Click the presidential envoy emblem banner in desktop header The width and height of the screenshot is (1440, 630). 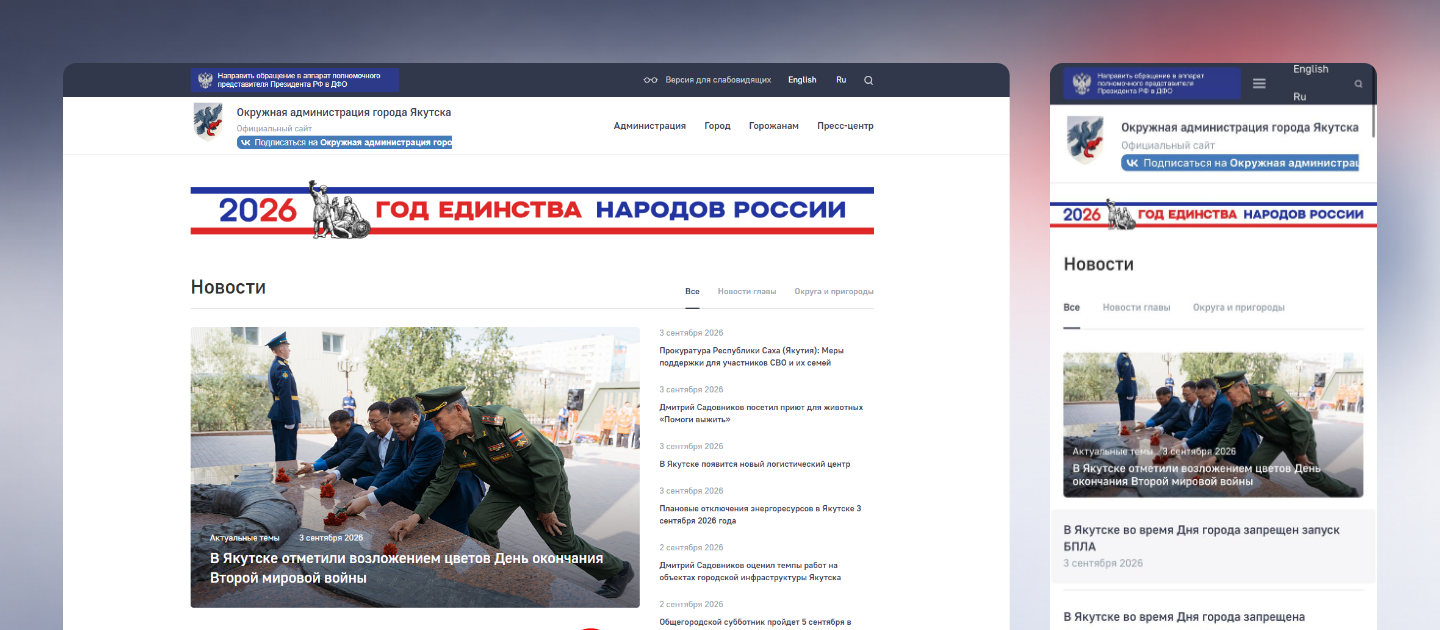click(295, 80)
